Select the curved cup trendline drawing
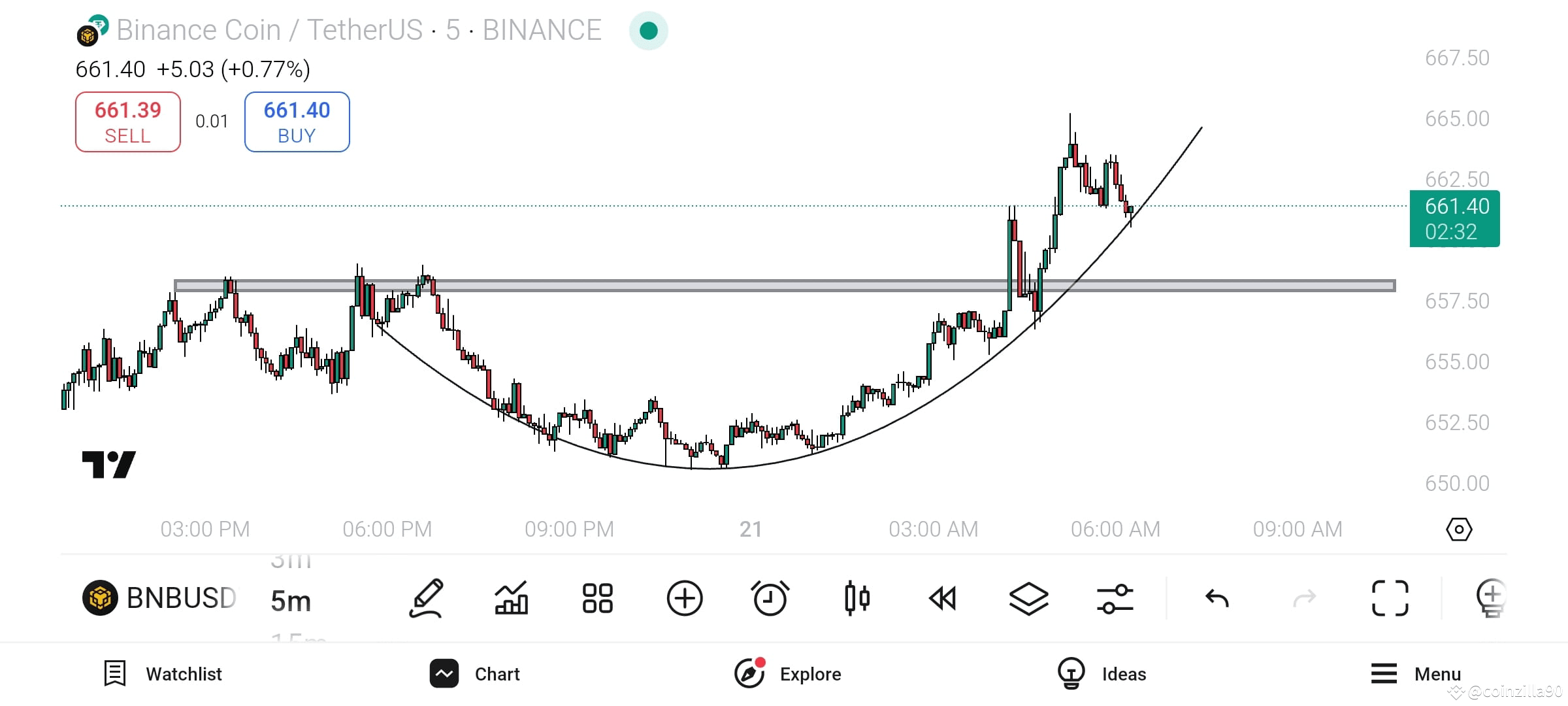 (x=710, y=468)
